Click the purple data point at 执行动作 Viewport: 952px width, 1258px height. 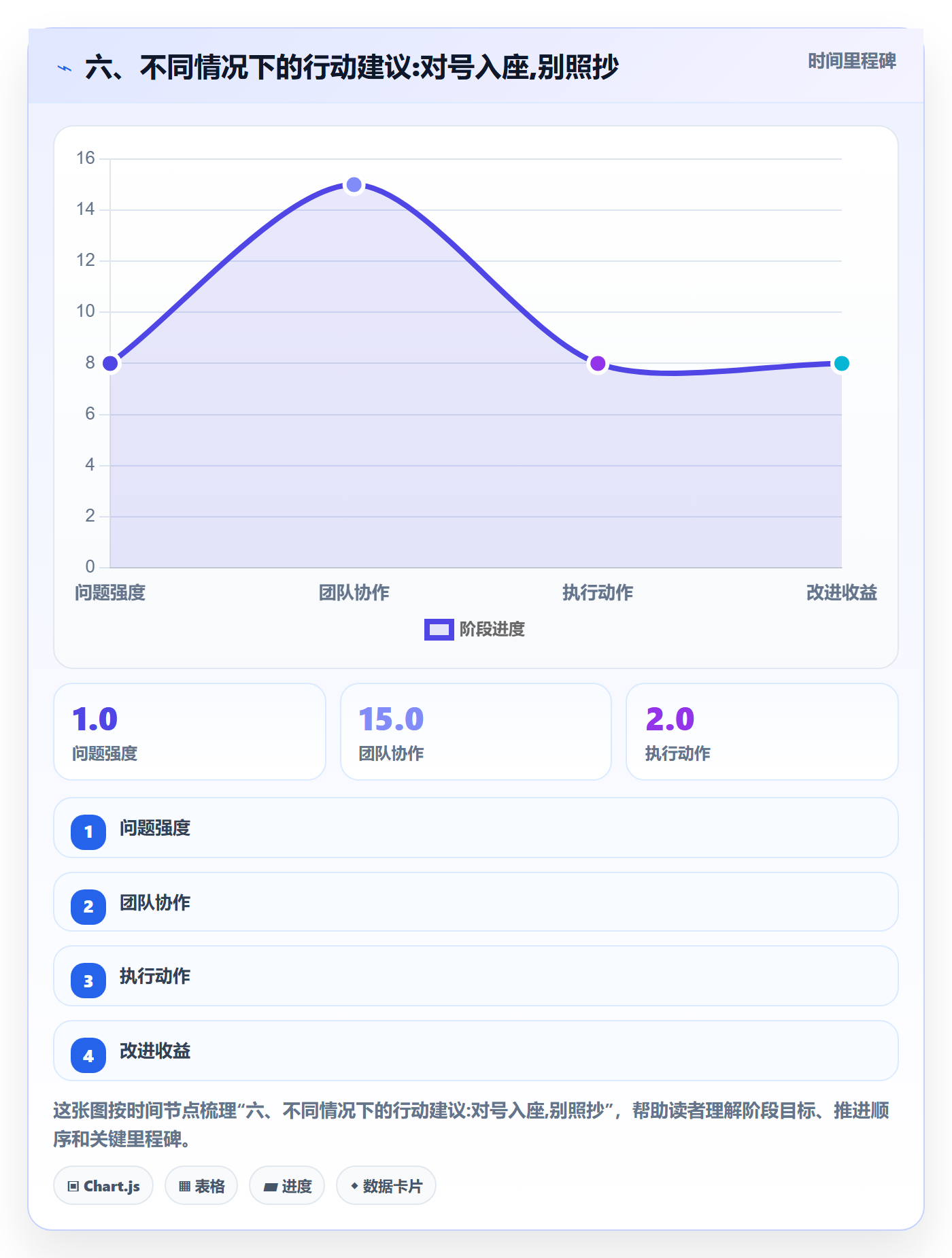[598, 363]
